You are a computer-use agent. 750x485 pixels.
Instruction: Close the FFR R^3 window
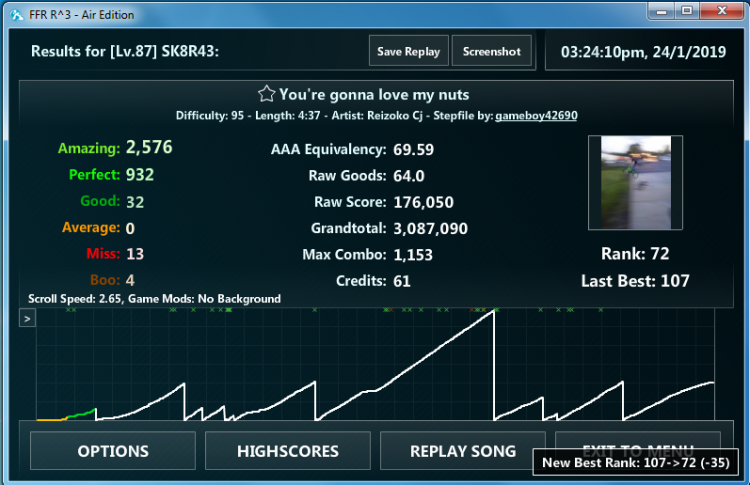(722, 11)
